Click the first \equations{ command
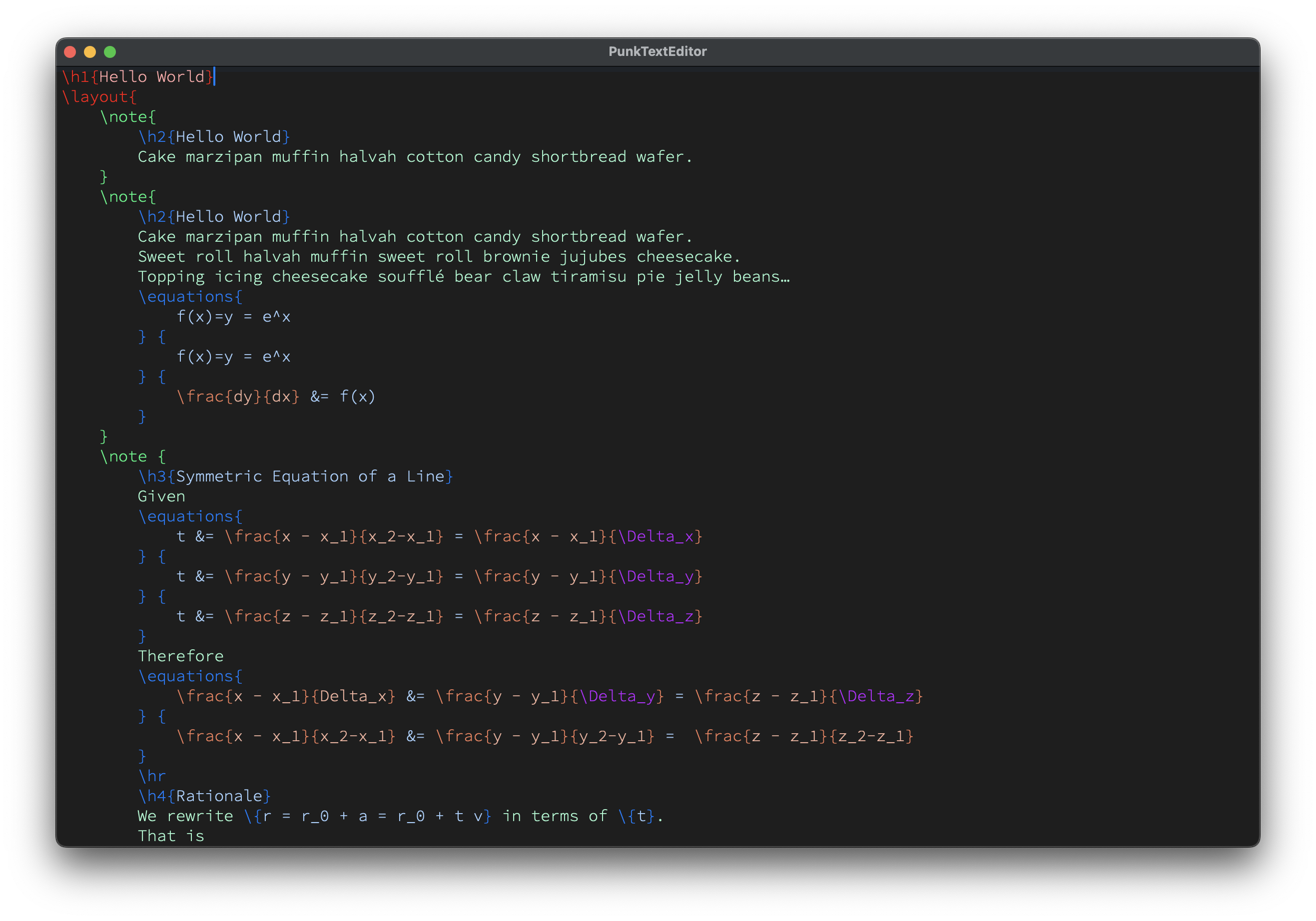 pyautogui.click(x=190, y=297)
